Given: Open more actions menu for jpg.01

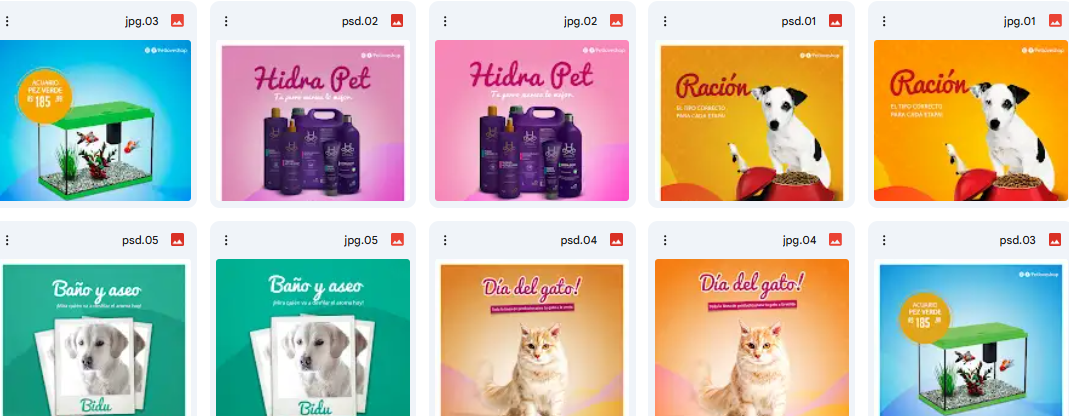Looking at the screenshot, I should [x=884, y=21].
